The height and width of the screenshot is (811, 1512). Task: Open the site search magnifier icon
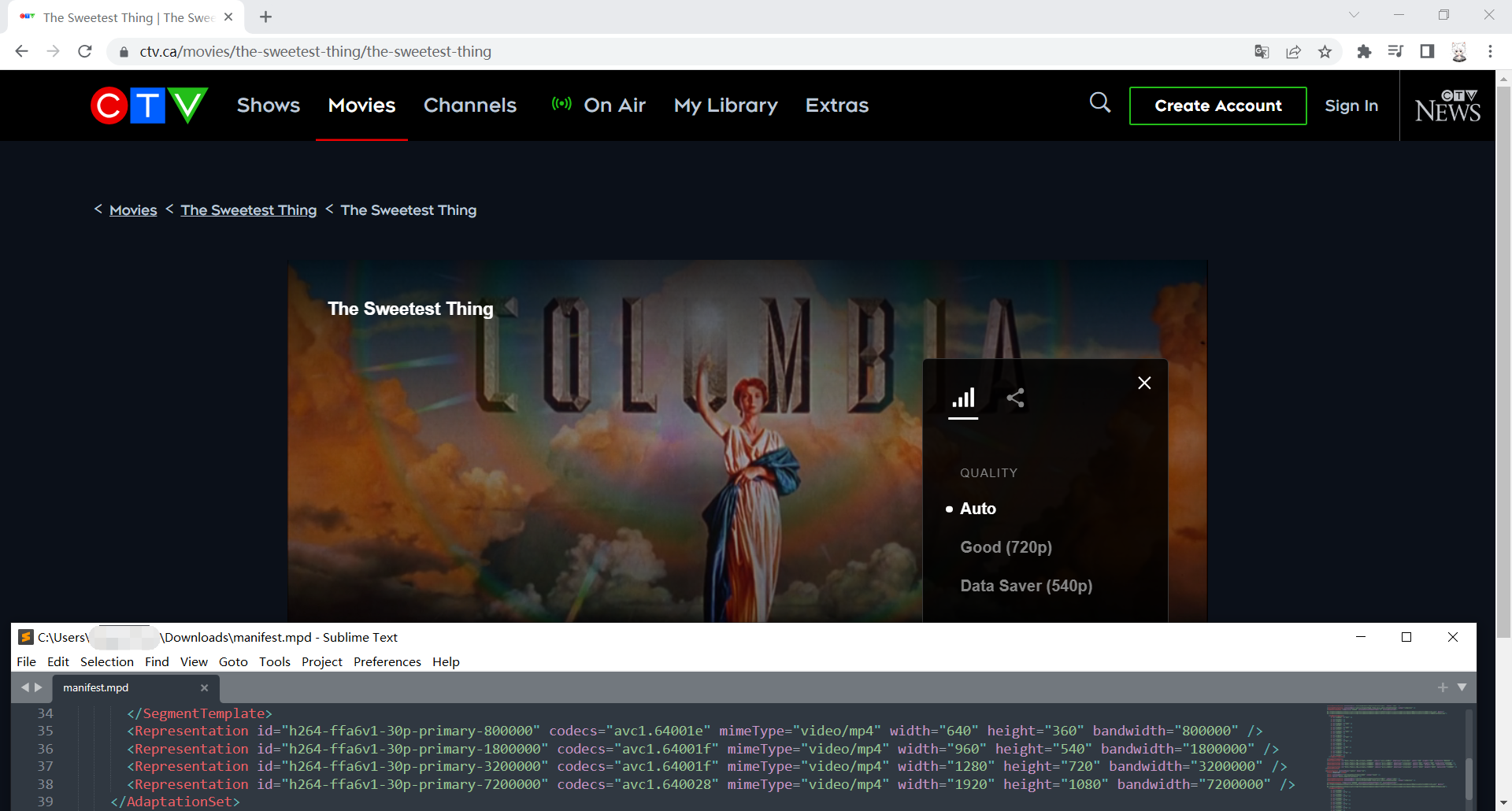click(1100, 102)
